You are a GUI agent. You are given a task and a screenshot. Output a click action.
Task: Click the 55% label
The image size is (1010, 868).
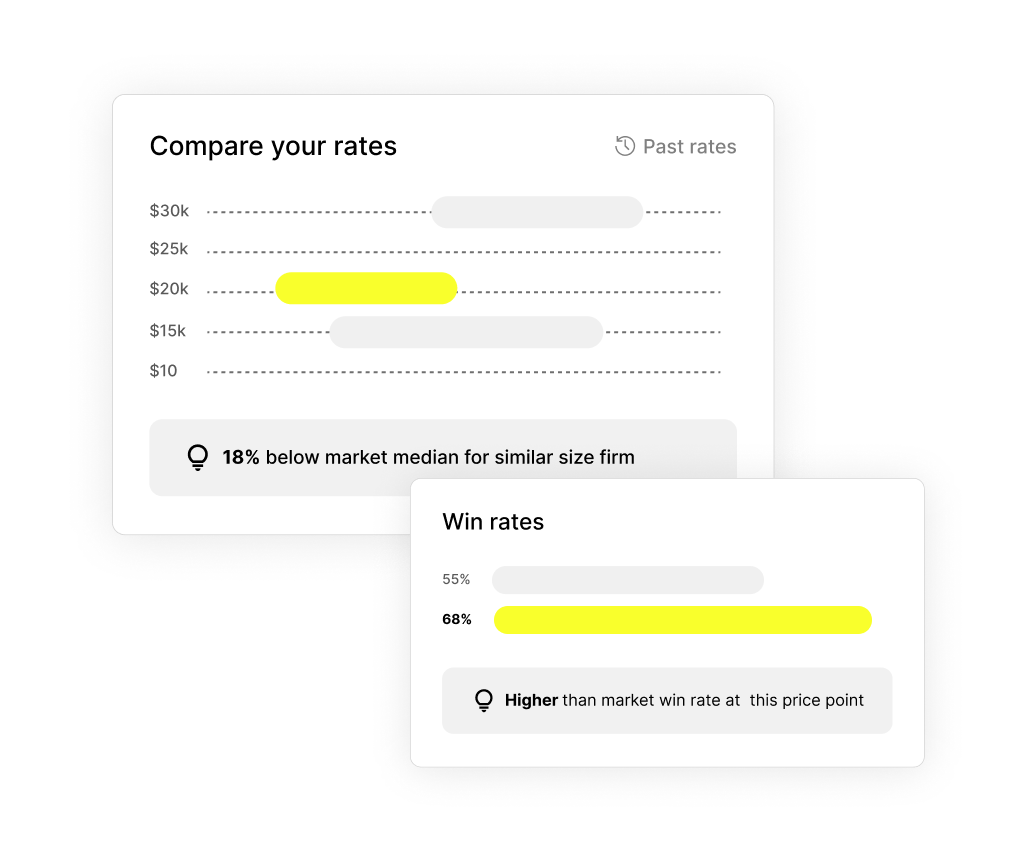(x=456, y=580)
